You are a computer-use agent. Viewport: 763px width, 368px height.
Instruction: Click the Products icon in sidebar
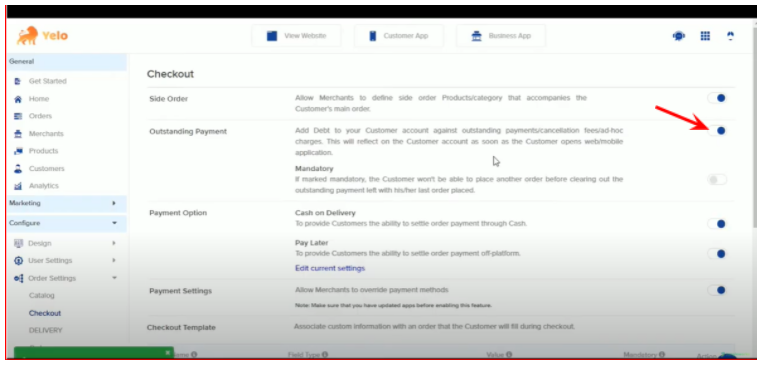tap(18, 151)
